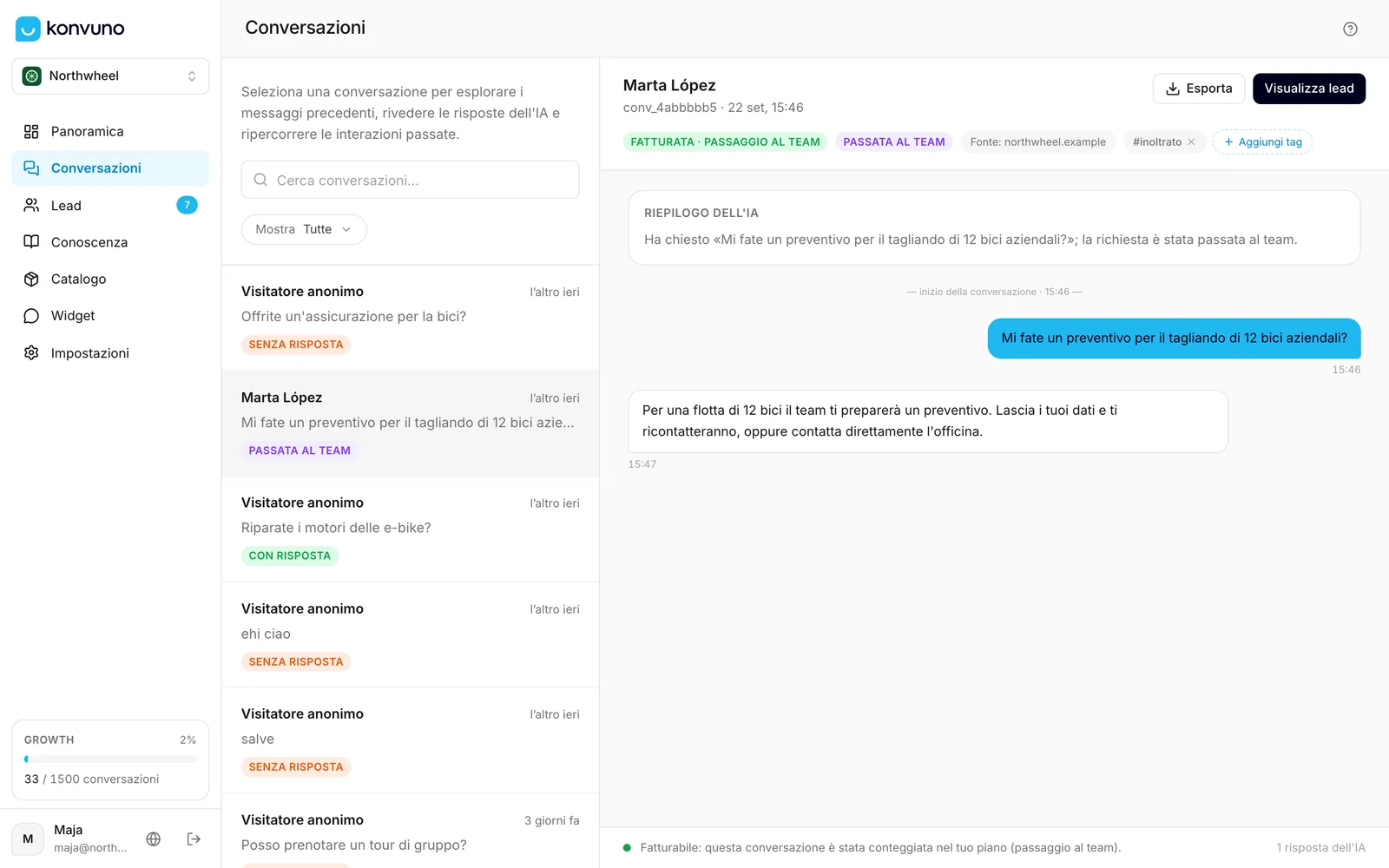Open the Marta López conversation
The image size is (1389, 868).
(x=411, y=424)
